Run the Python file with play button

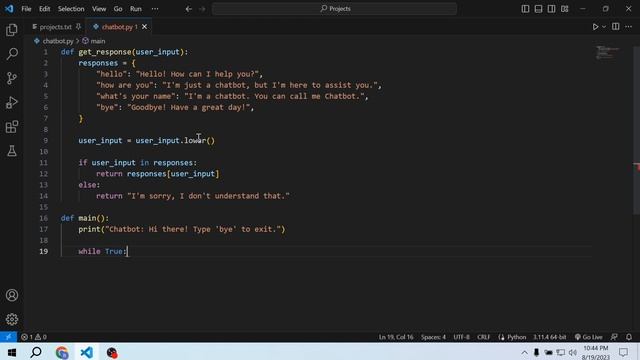595,27
